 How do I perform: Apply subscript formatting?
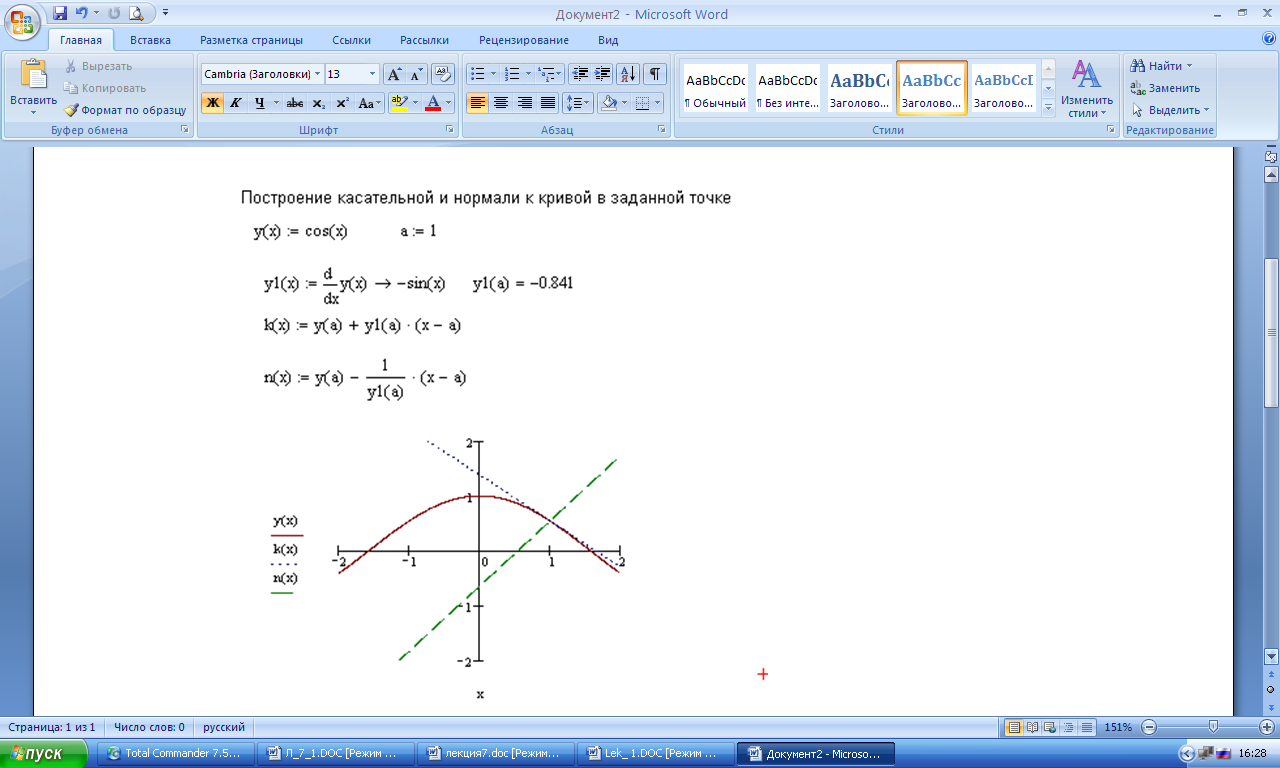[318, 103]
